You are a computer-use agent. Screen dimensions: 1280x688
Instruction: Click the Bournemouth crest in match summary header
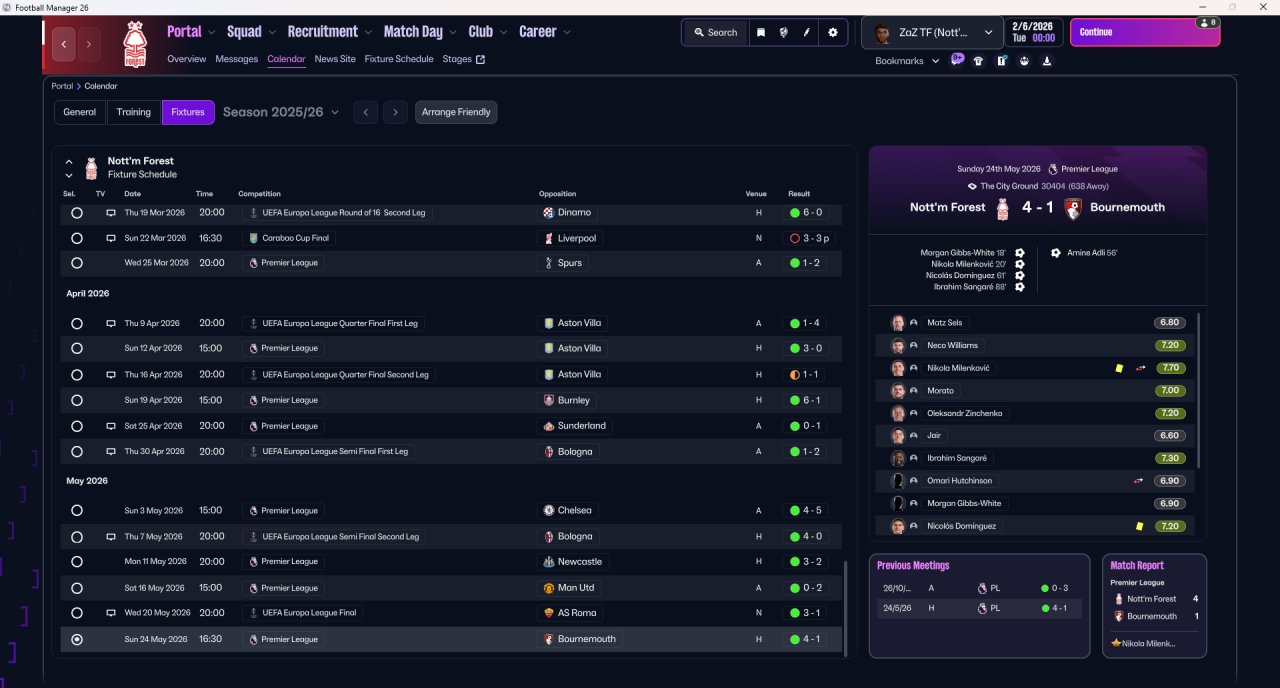pos(1072,208)
